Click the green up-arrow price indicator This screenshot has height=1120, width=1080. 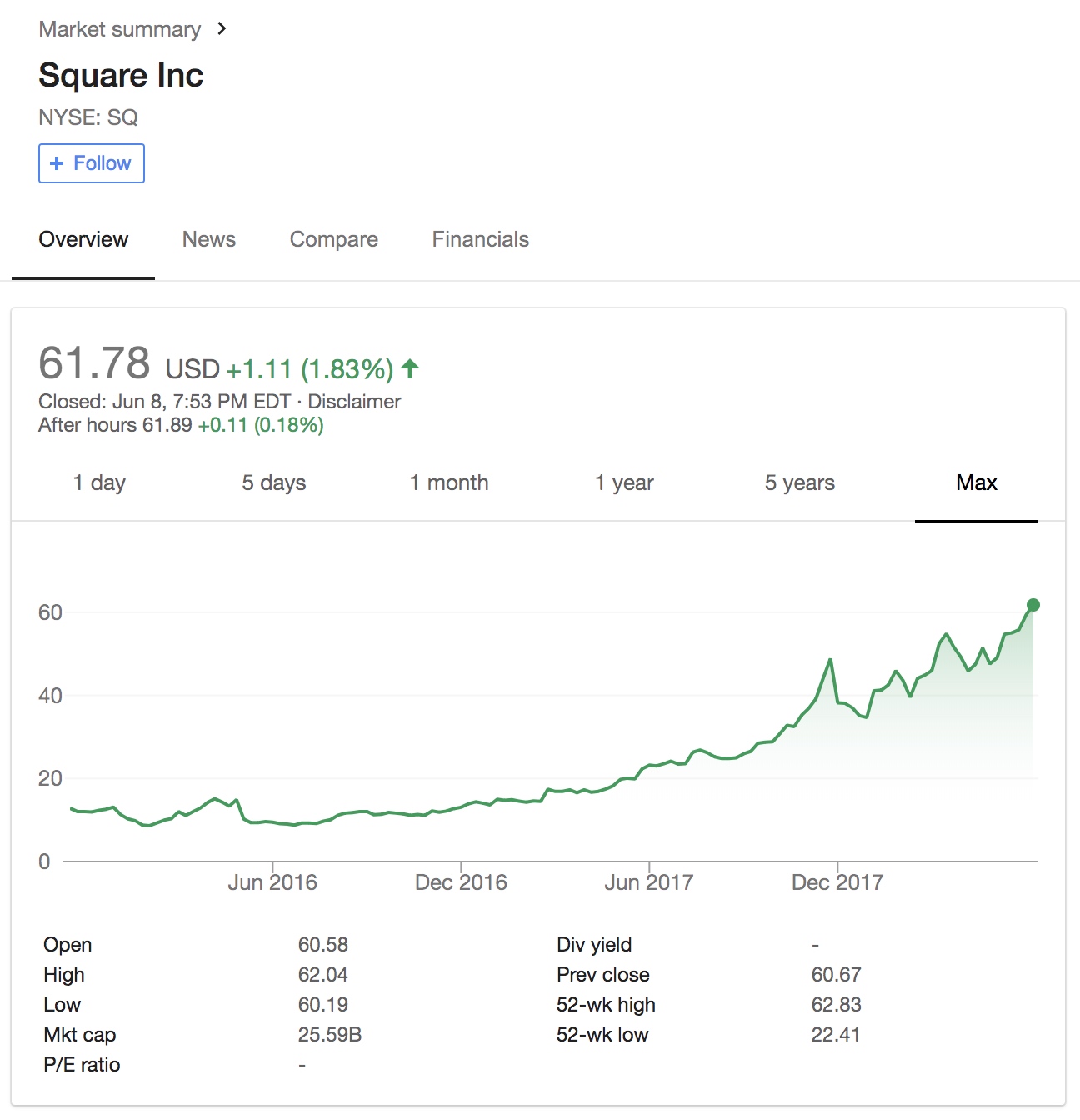tap(410, 367)
